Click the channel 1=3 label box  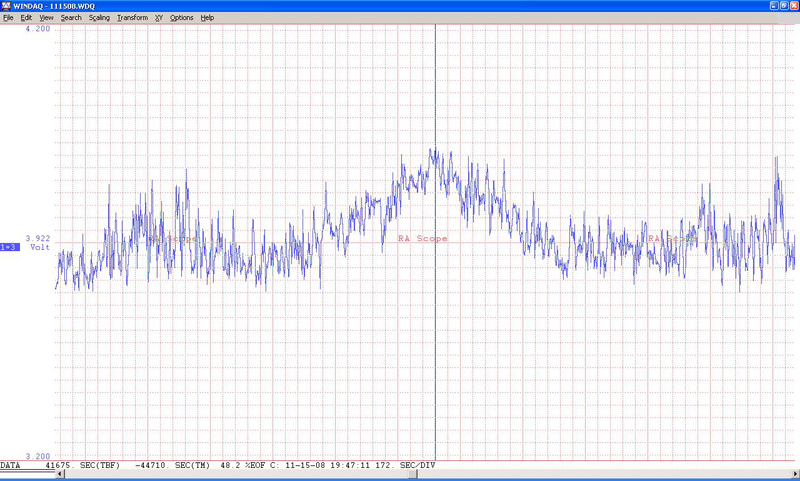coord(10,247)
